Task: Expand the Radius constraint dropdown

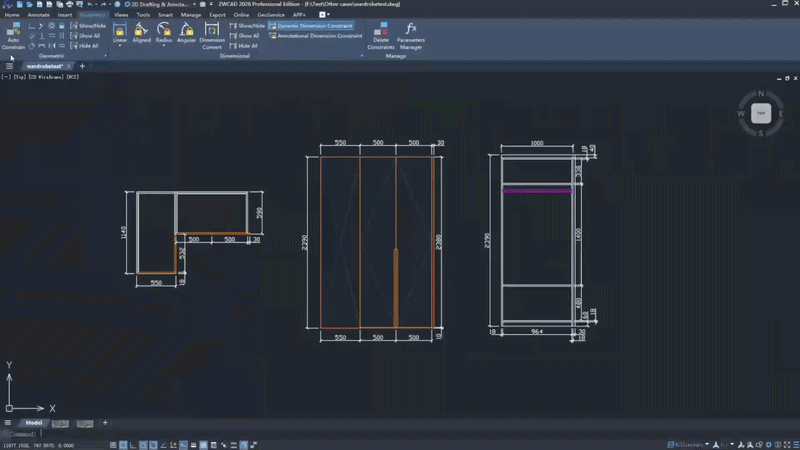Action: [164, 46]
